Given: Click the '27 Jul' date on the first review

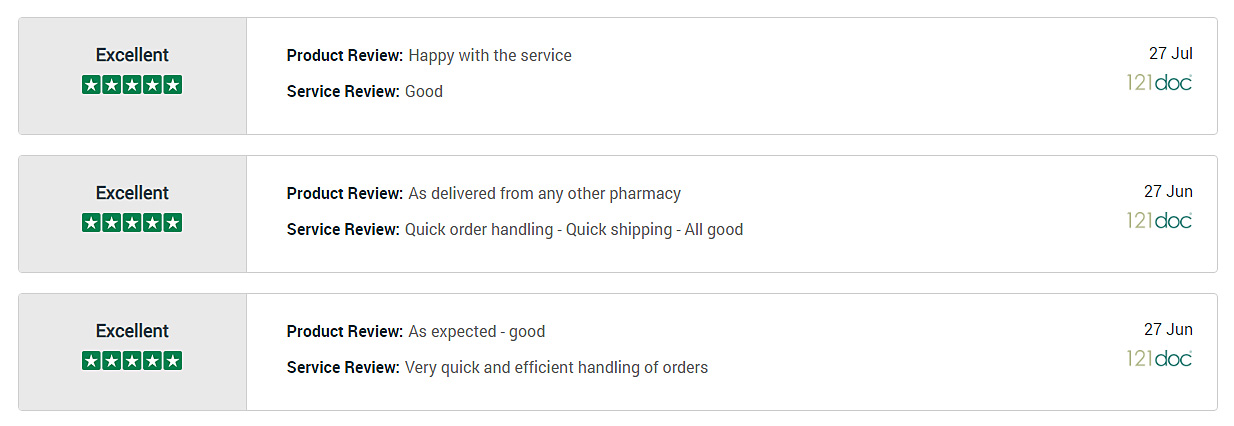Looking at the screenshot, I should point(1171,54).
